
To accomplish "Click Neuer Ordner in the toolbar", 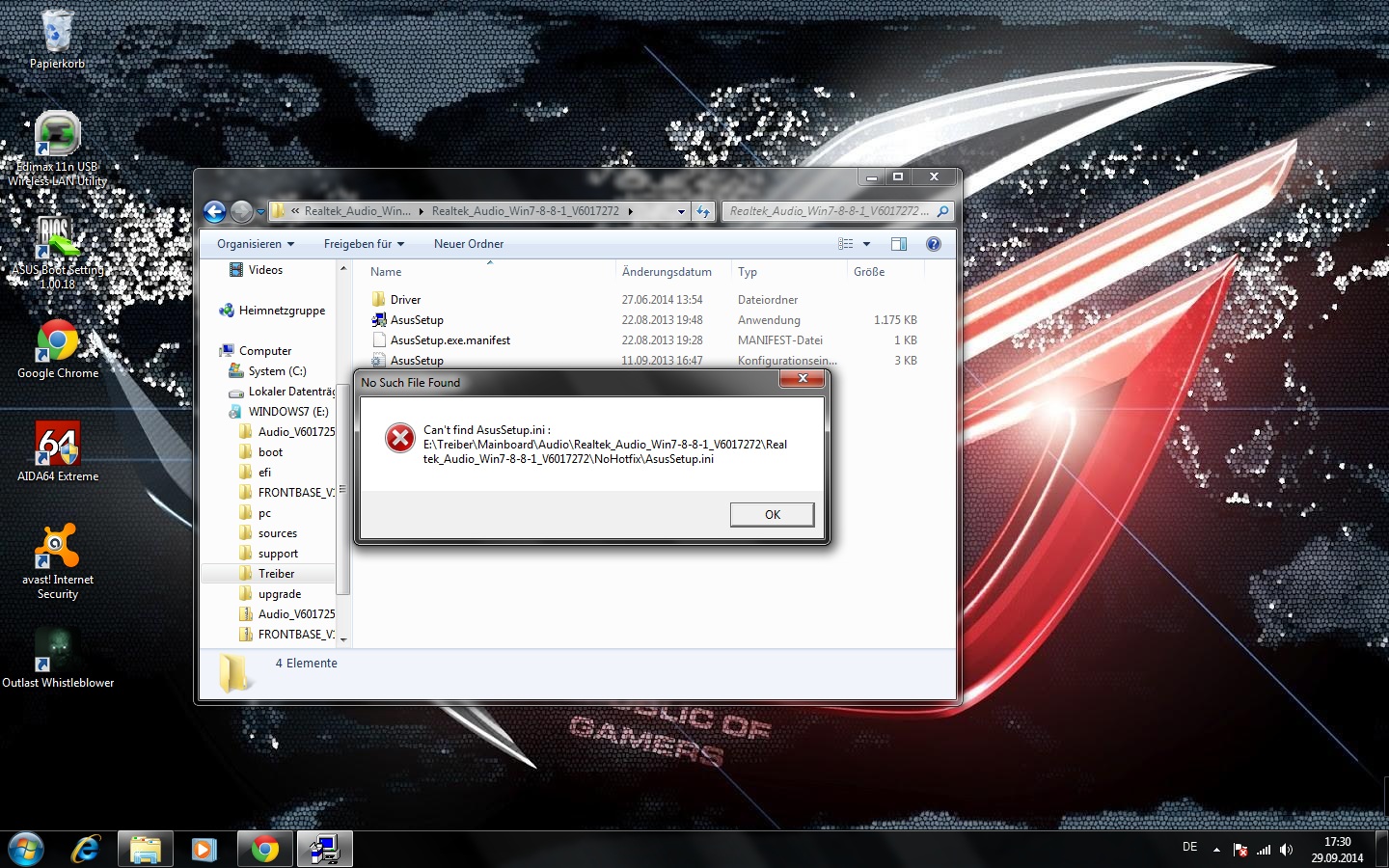I will (469, 244).
